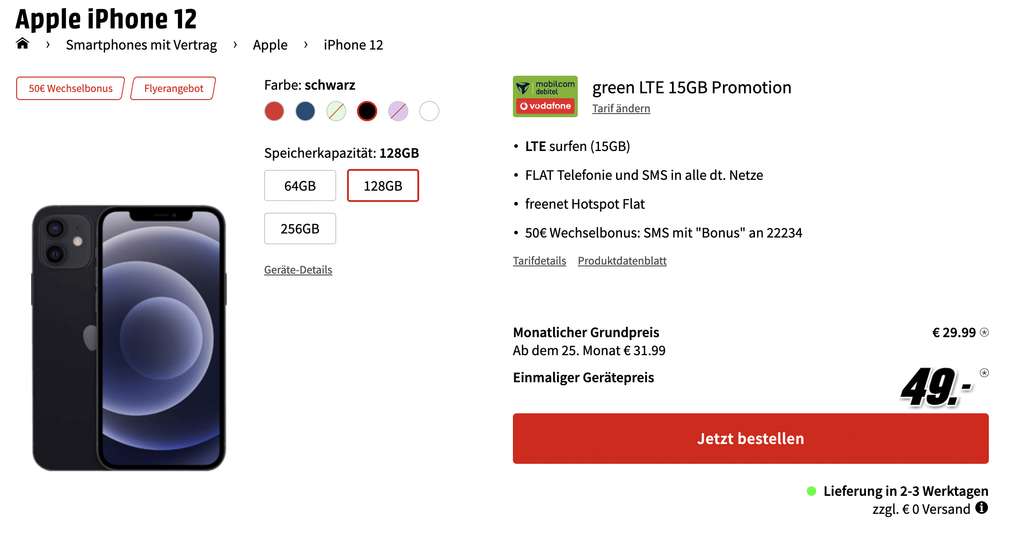Choose the 128GB storage option
1024x549 pixels.
383,186
